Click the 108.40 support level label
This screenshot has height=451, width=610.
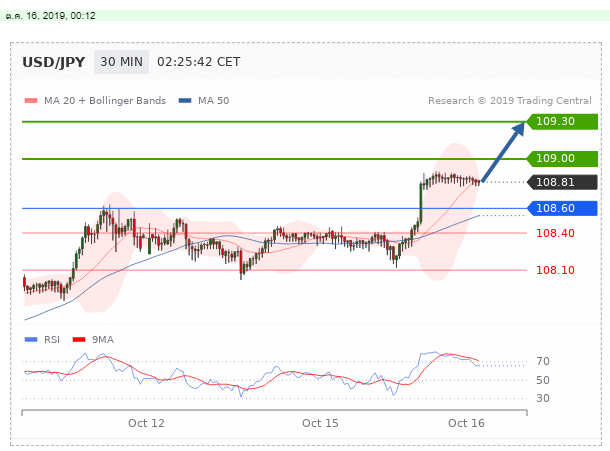tap(553, 233)
